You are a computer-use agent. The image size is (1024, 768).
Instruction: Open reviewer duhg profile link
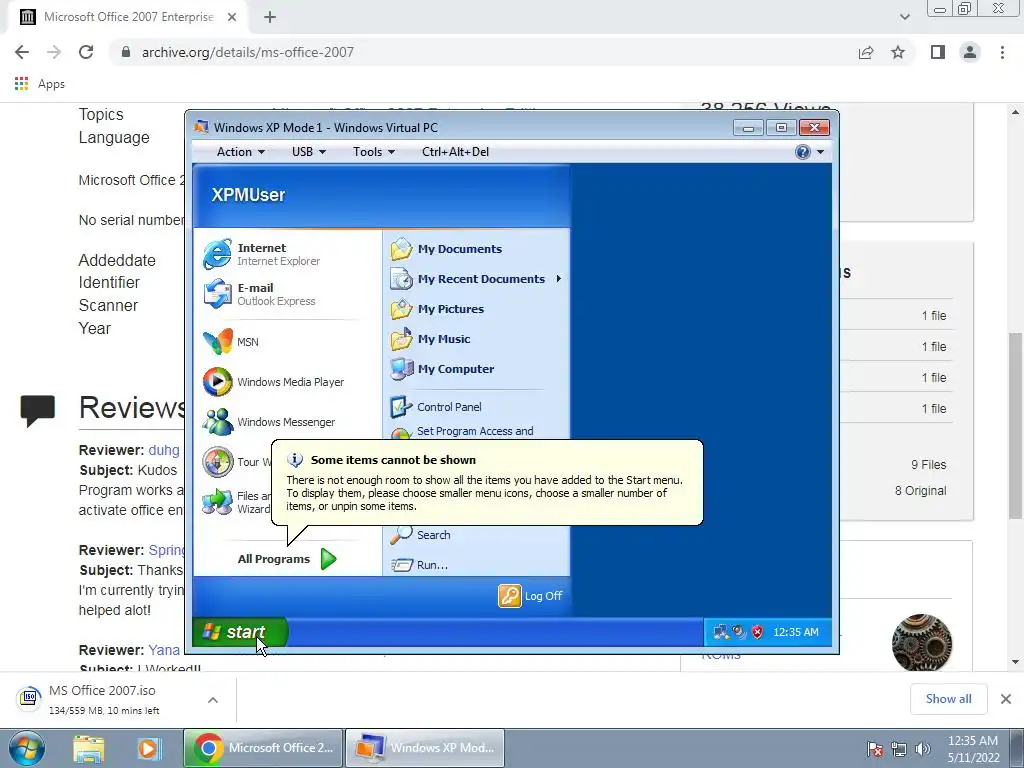(x=164, y=450)
